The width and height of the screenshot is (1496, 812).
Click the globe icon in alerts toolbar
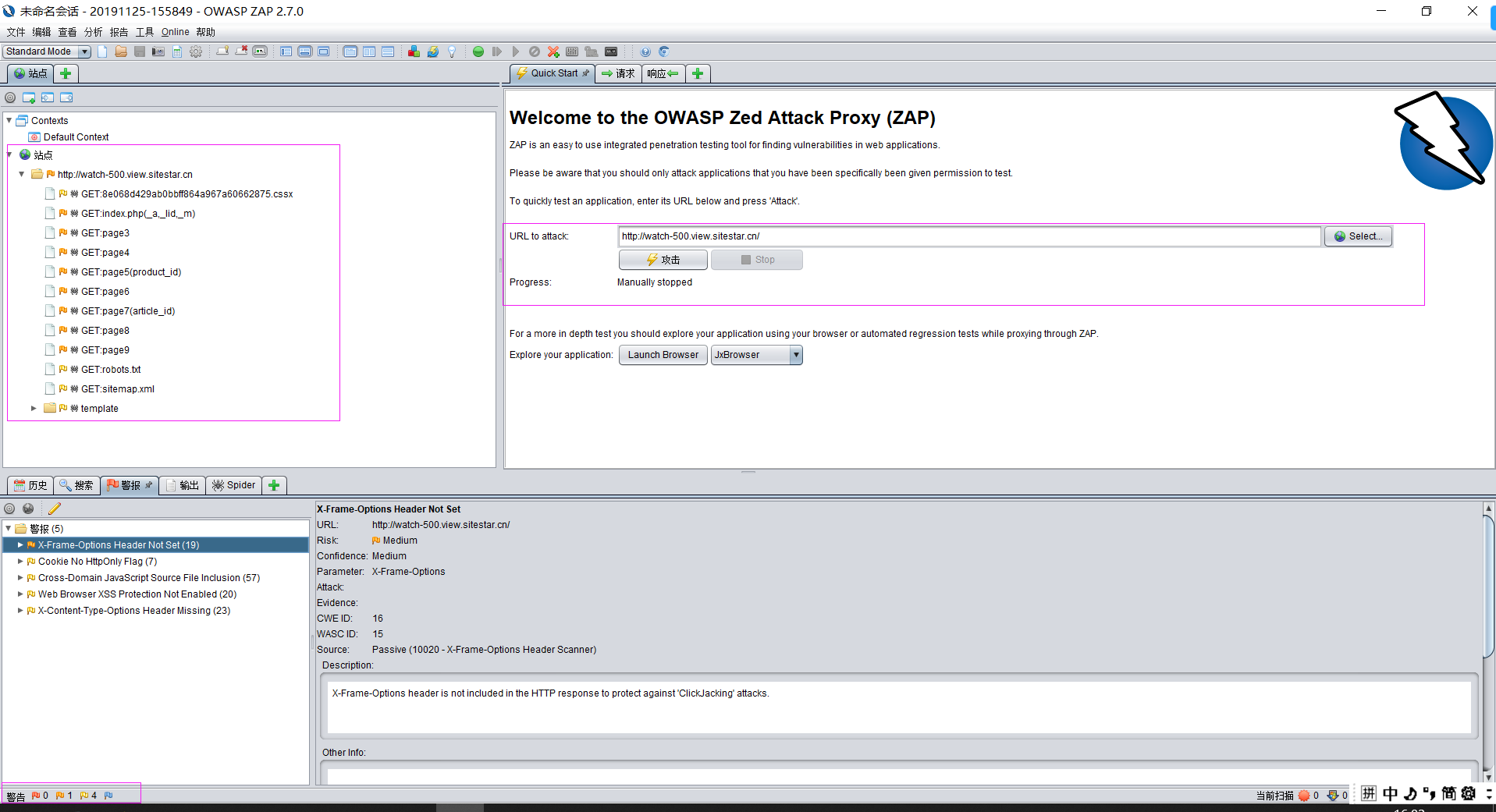[28, 509]
